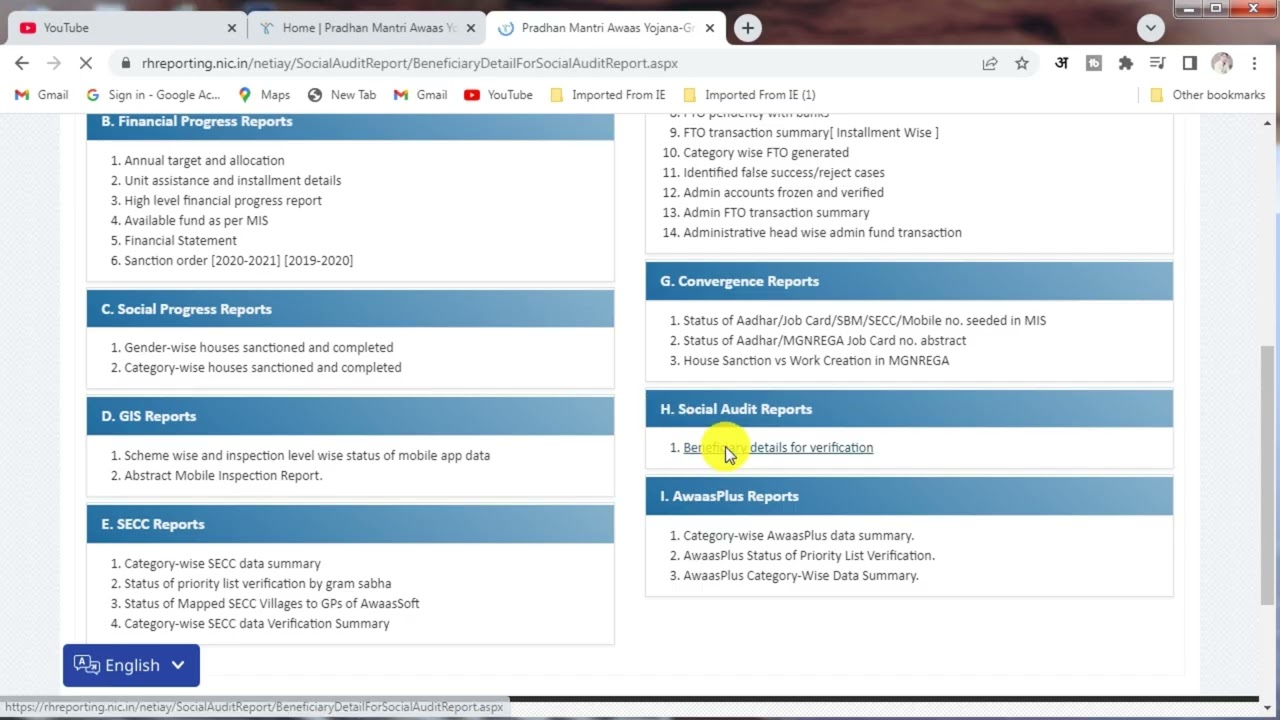Open FTO transaction summary Installment Wise

(x=811, y=132)
